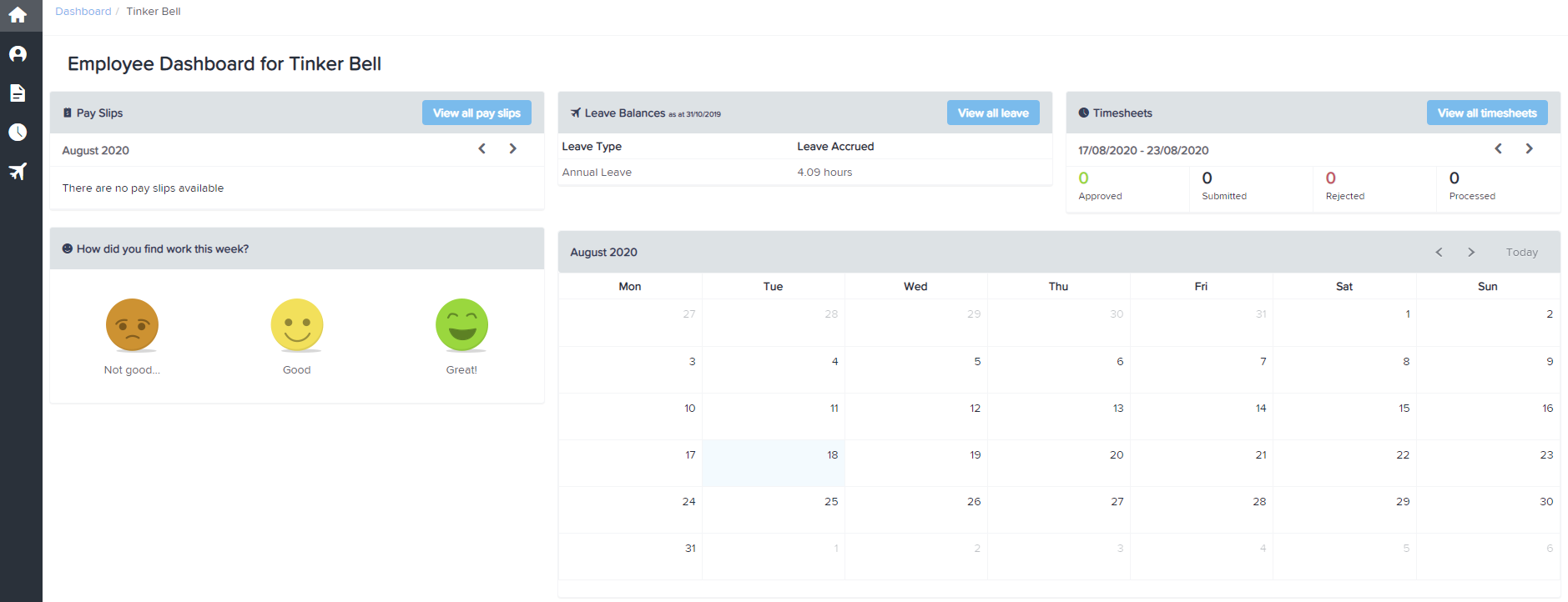Click the There are no pay slips message
This screenshot has height=602, width=1568.
143,188
